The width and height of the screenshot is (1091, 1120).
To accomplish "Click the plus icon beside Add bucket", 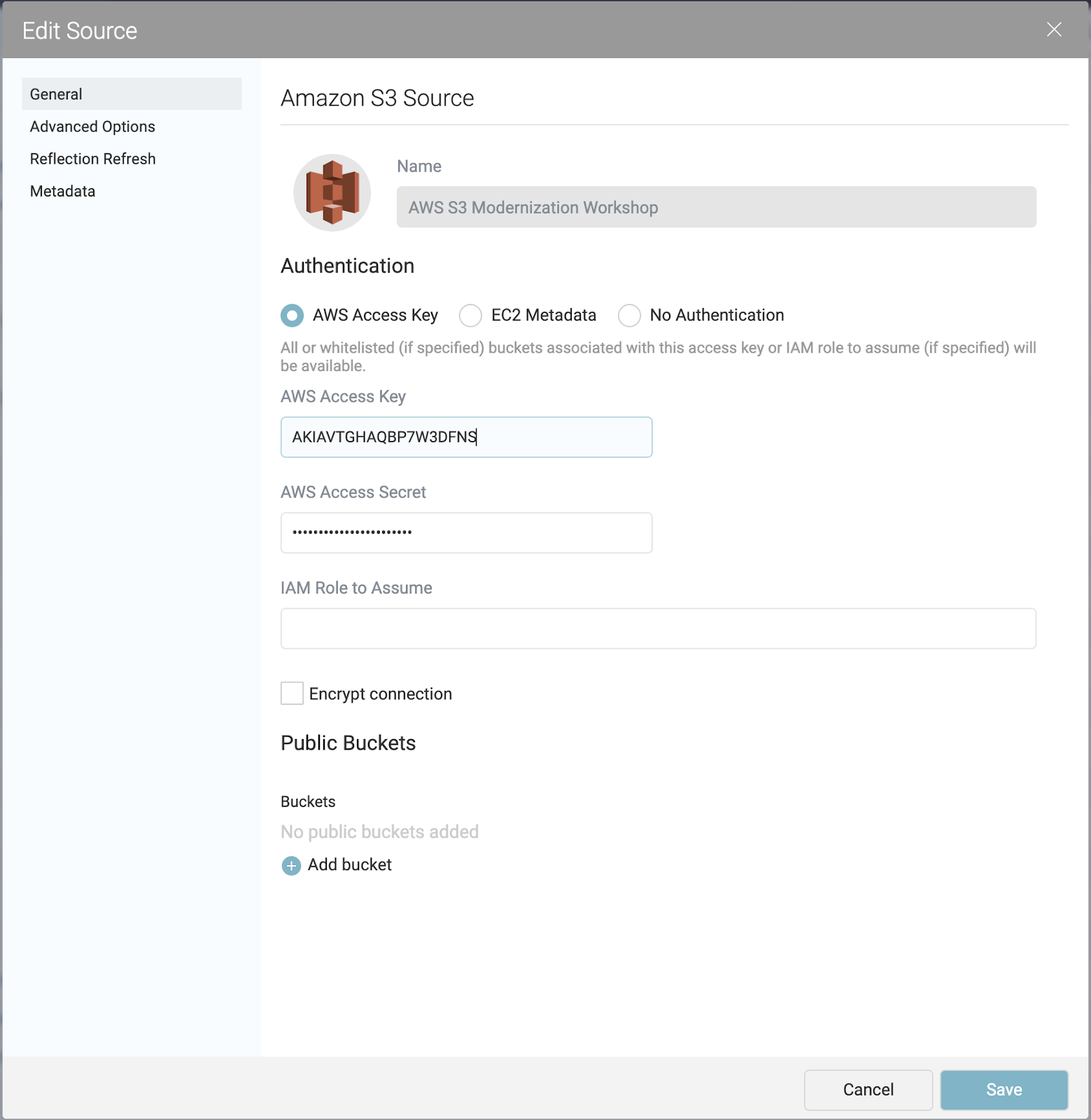I will [291, 866].
